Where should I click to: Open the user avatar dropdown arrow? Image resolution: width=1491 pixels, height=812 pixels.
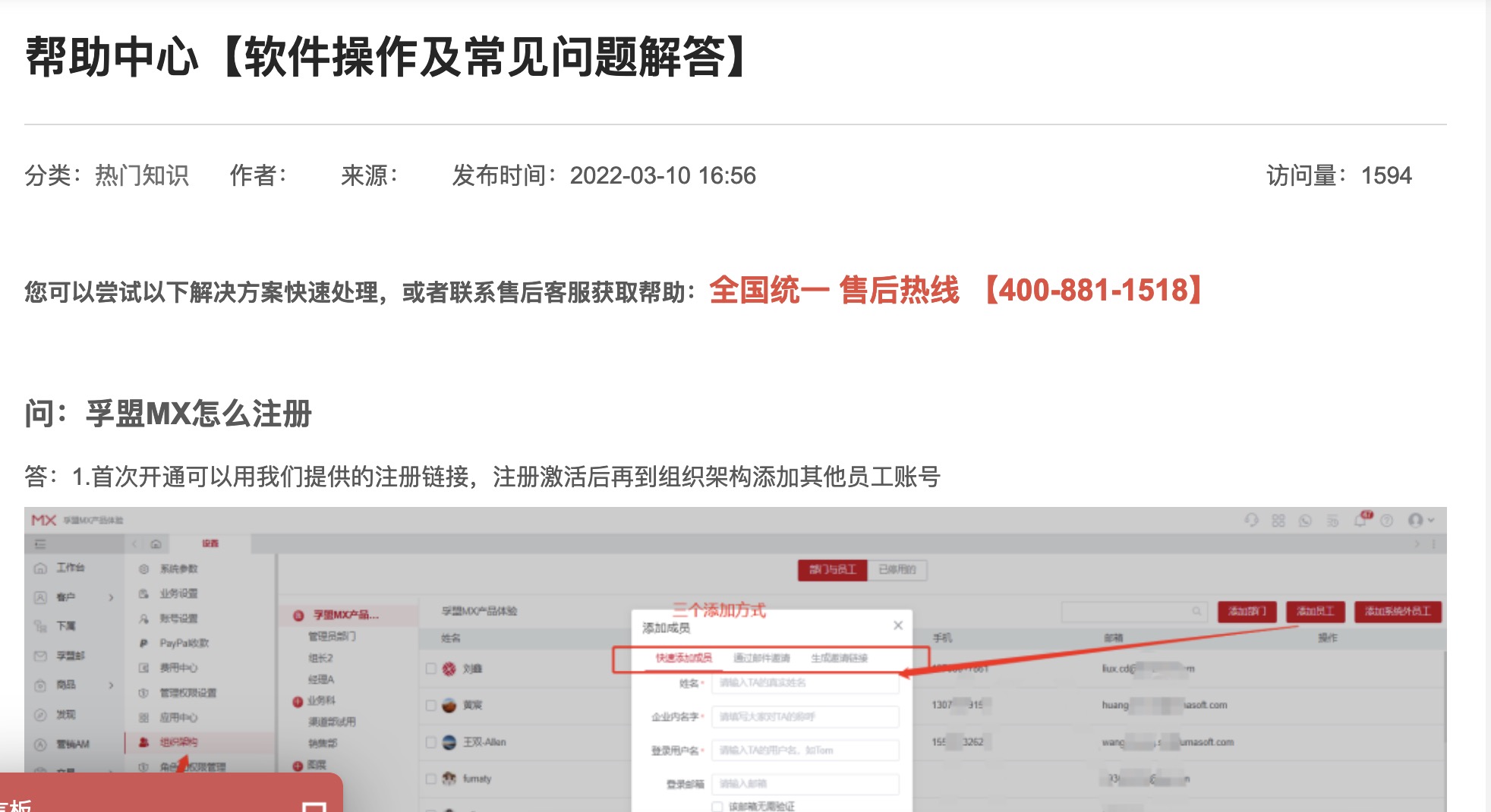[1432, 521]
